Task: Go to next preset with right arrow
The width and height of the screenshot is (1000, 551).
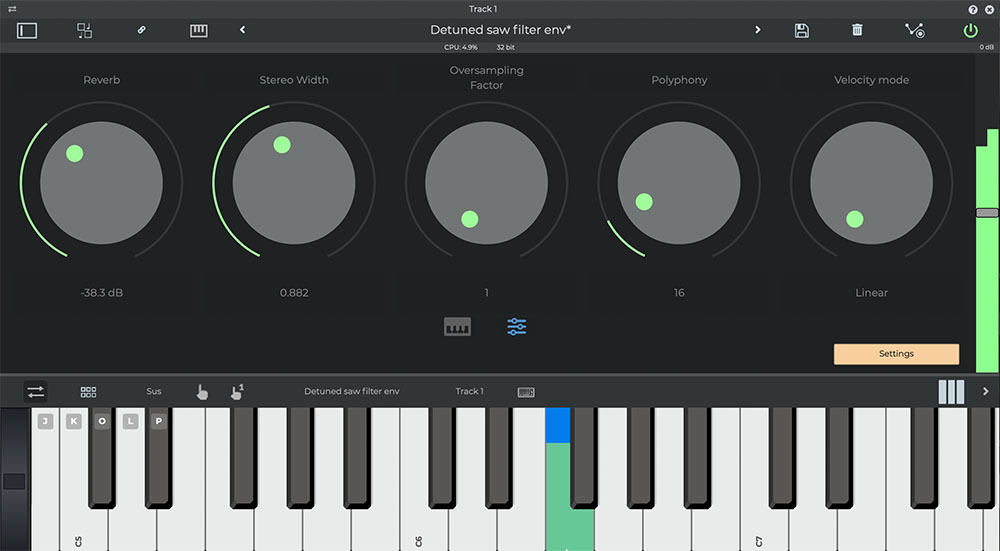Action: point(757,30)
